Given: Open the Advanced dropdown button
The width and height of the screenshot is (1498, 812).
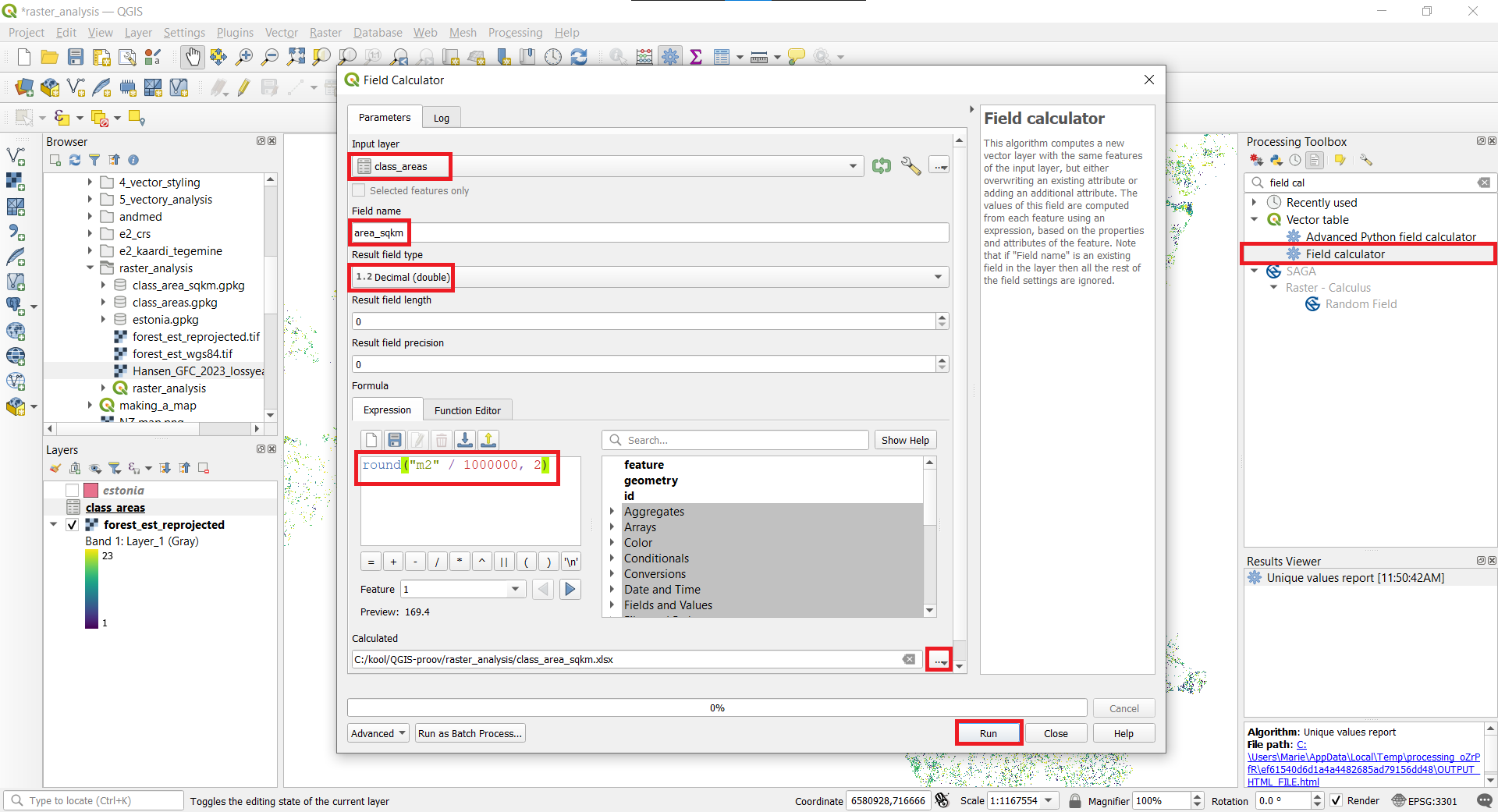Looking at the screenshot, I should (x=378, y=733).
